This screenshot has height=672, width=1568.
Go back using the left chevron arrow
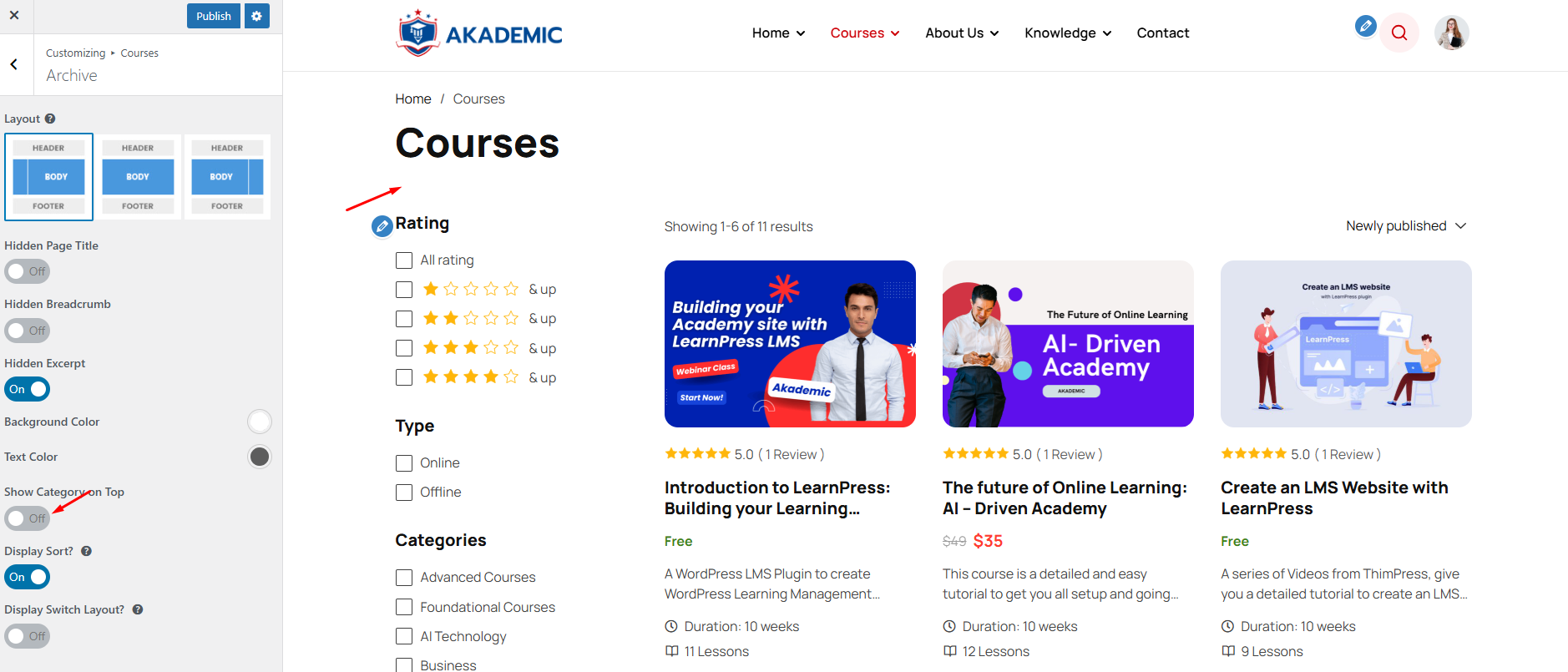pyautogui.click(x=14, y=64)
